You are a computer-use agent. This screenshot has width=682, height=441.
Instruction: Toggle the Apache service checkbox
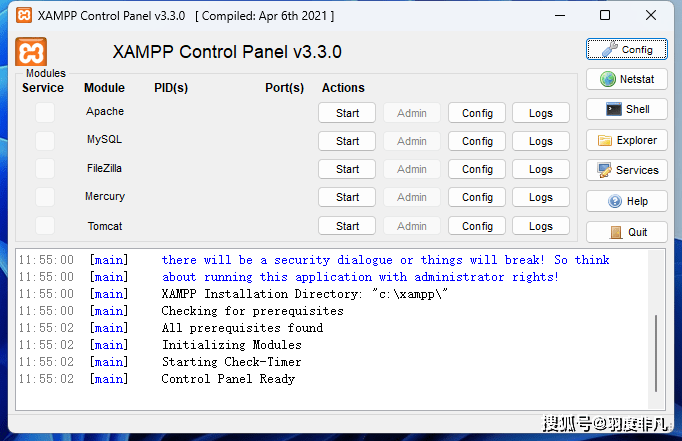point(45,112)
